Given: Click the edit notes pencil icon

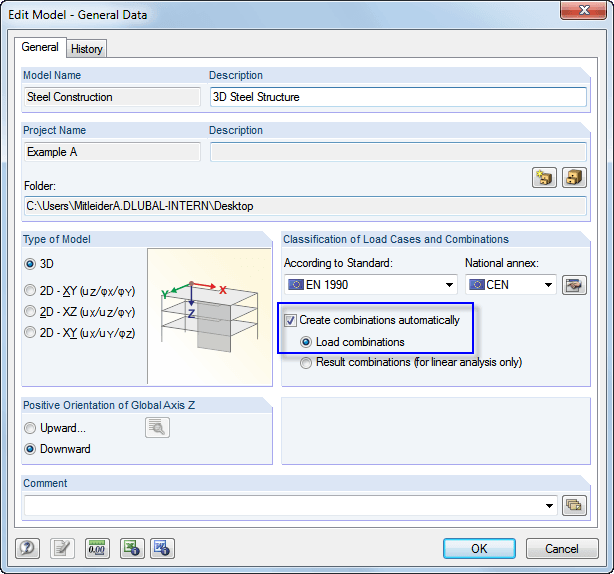Looking at the screenshot, I should [62, 548].
